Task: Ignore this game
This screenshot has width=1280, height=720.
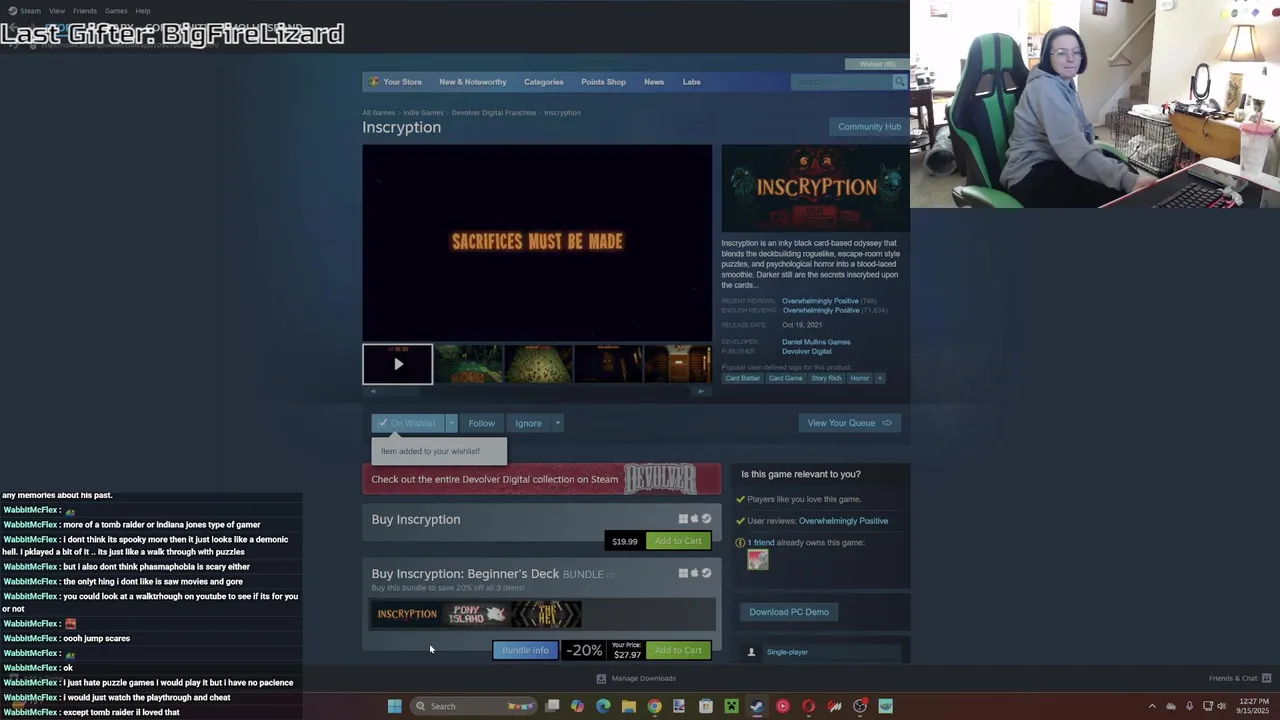Action: (528, 423)
